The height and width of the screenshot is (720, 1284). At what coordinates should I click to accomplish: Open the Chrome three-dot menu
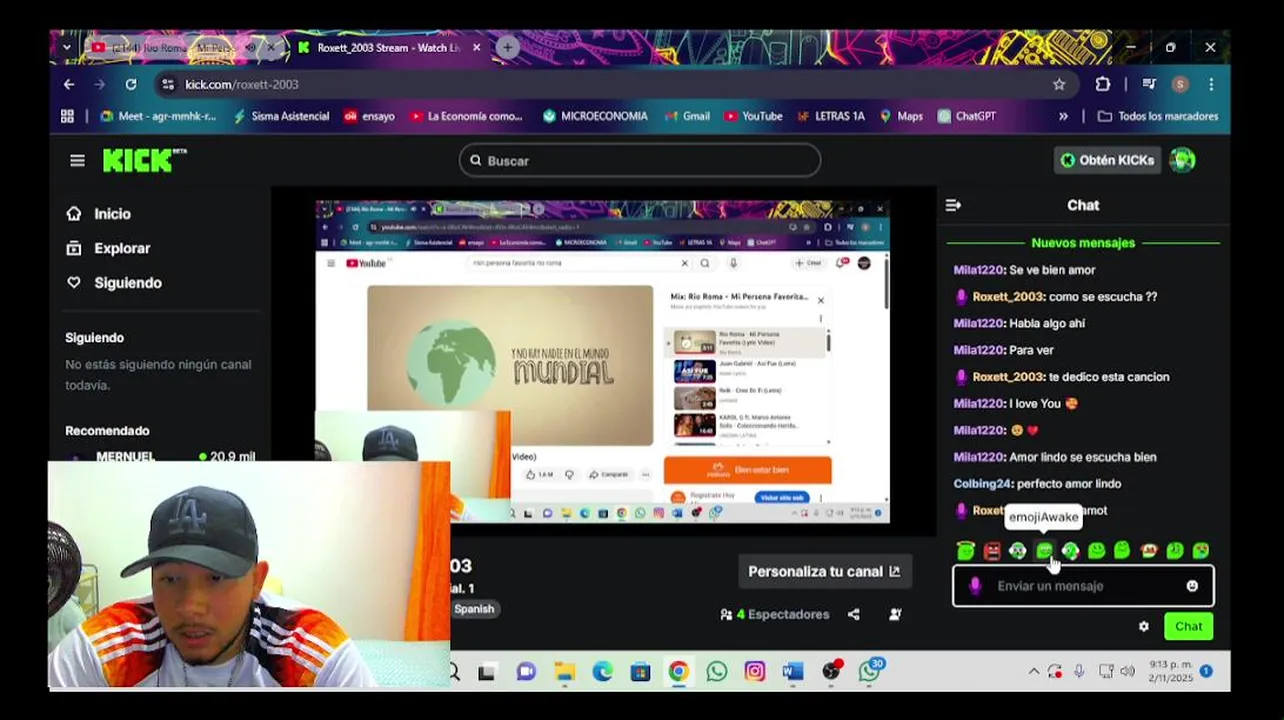click(1211, 85)
